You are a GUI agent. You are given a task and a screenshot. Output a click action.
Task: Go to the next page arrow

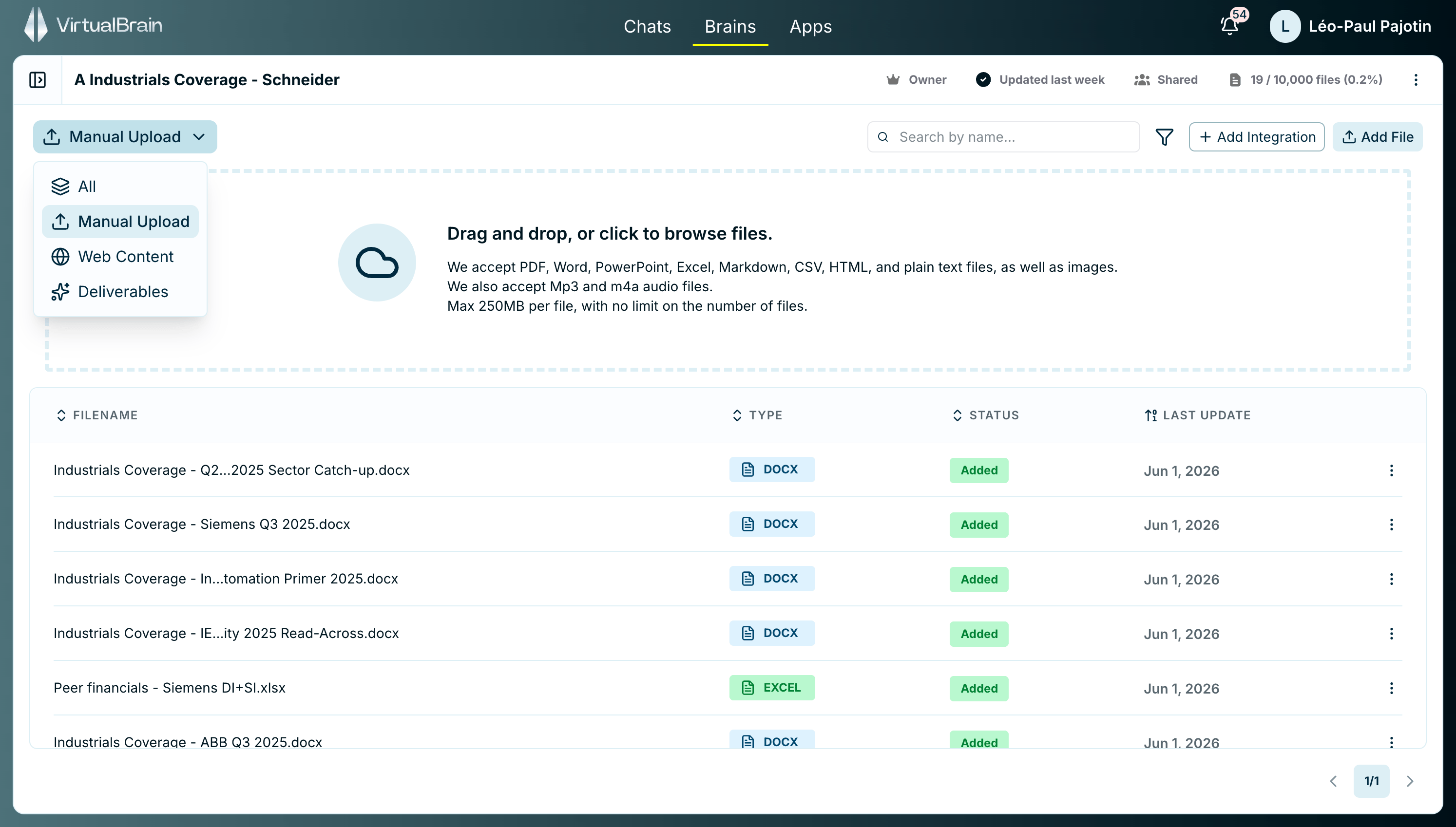1409,782
